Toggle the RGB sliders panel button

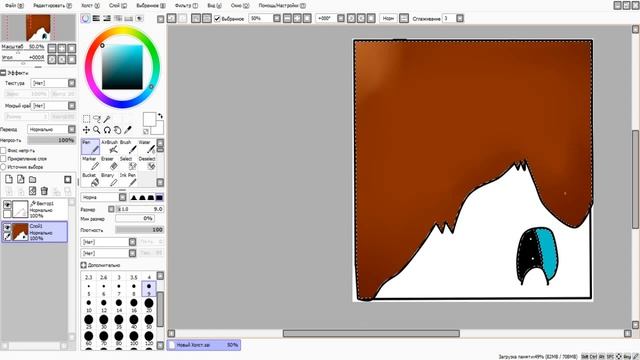click(x=96, y=18)
